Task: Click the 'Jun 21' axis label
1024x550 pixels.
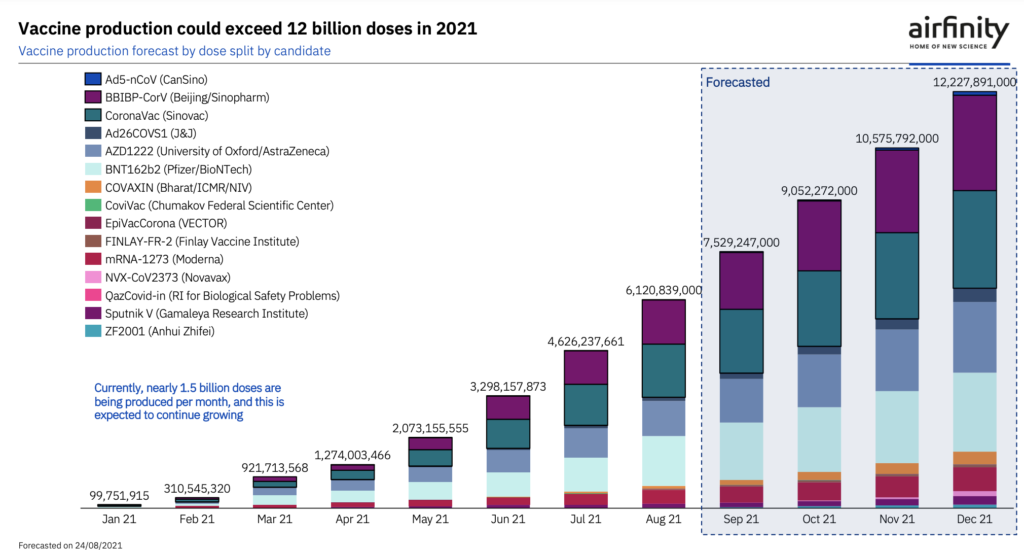Action: pos(507,519)
